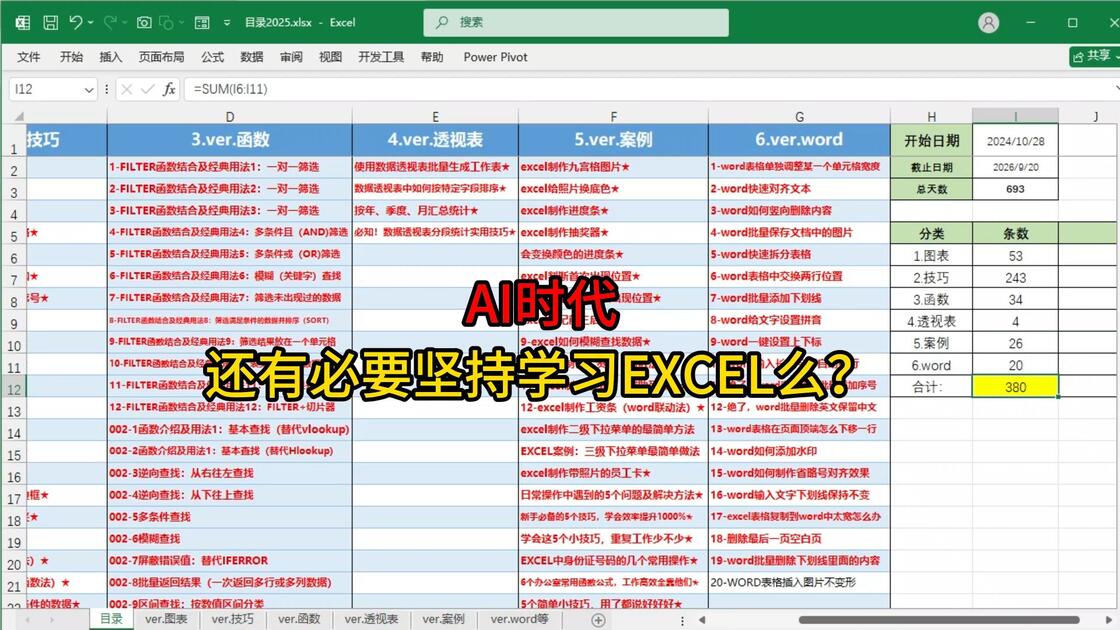Viewport: 1120px width, 630px height.
Task: Open the Power Pivot ribbon tab
Action: click(x=495, y=57)
